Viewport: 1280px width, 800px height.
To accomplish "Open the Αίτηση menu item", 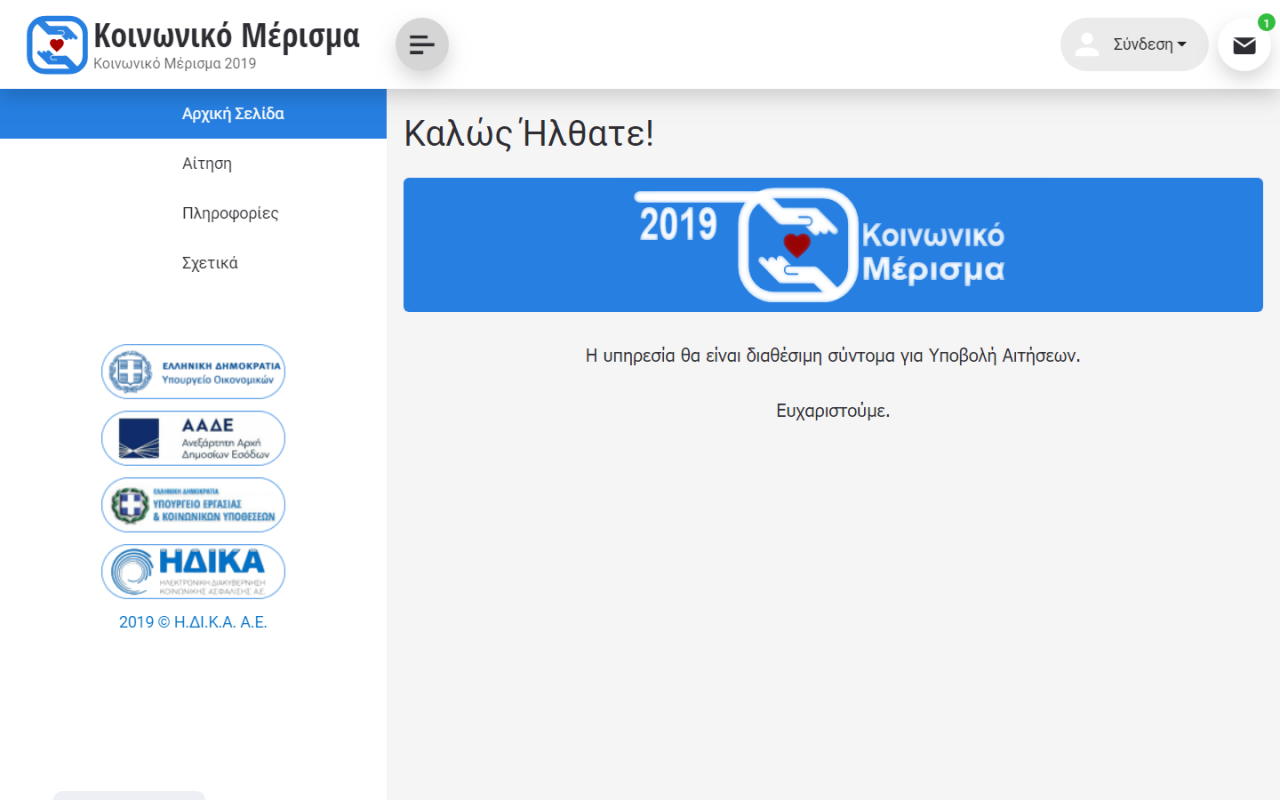I will tap(207, 164).
